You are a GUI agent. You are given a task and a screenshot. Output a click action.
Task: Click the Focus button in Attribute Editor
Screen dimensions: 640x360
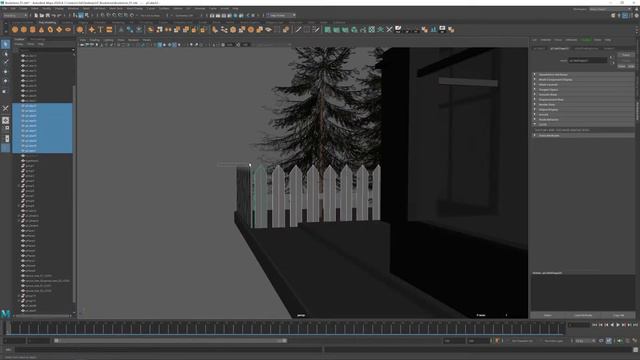click(626, 55)
